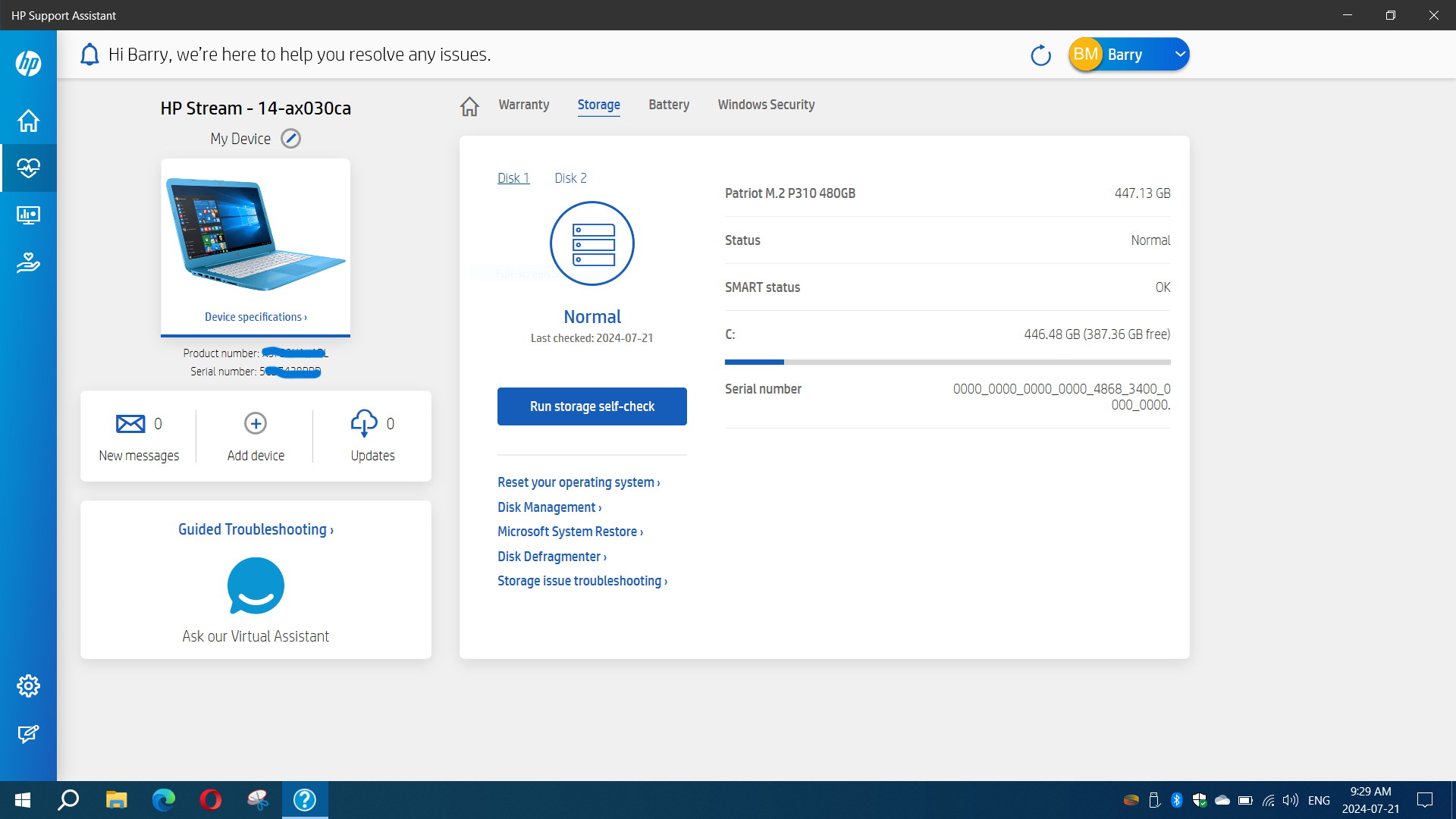Open Disk Defragmenter link

(552, 557)
